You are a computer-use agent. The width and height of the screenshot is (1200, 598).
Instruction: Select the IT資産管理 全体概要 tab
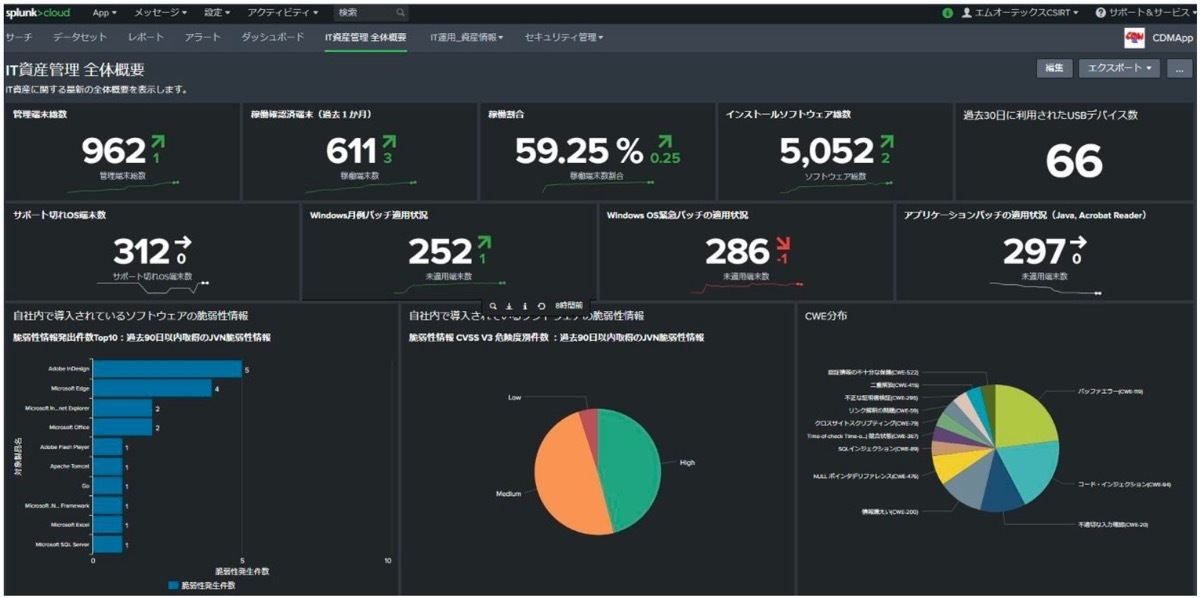(365, 37)
